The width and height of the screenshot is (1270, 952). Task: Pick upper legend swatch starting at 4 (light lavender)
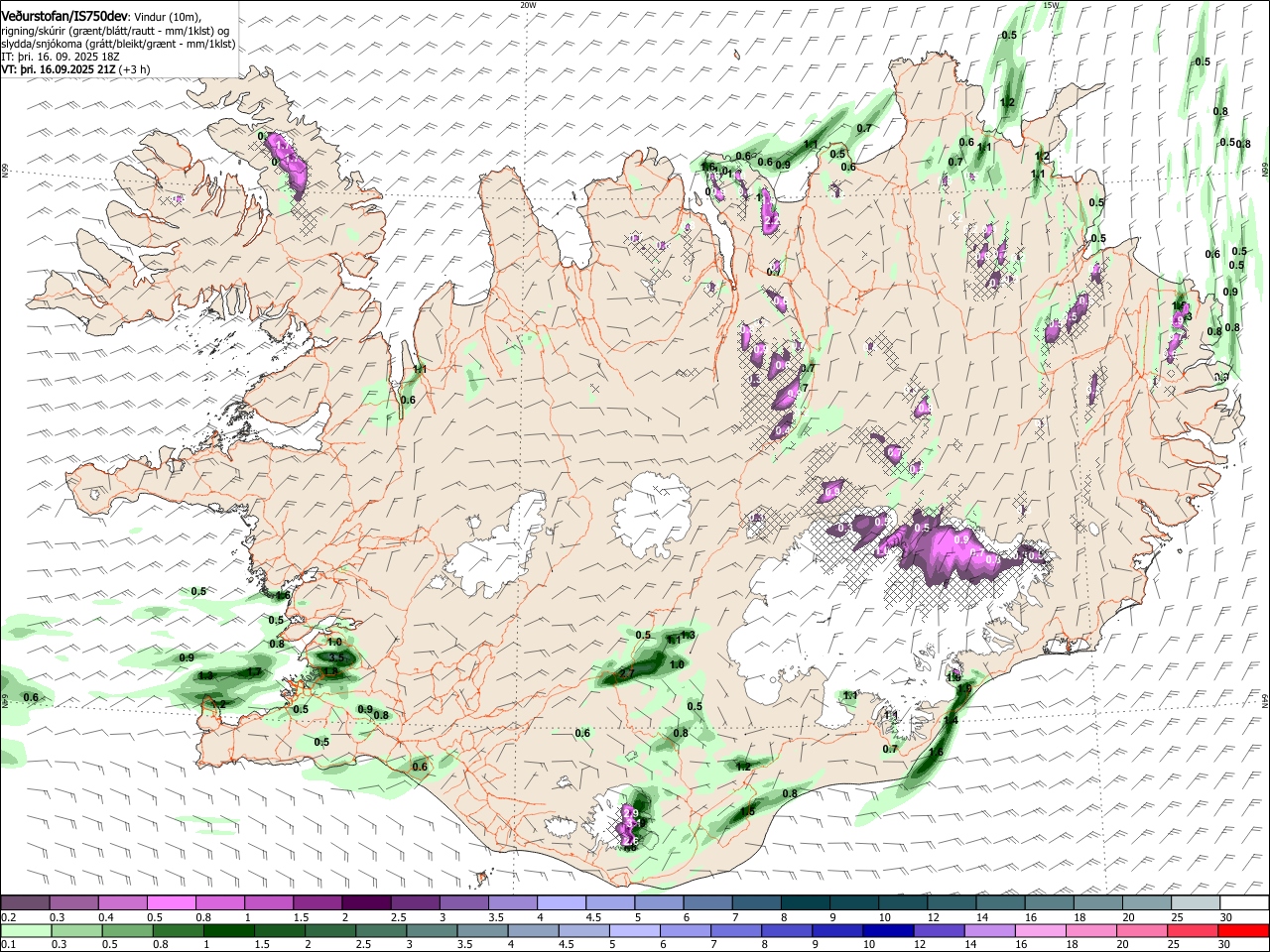[562, 902]
